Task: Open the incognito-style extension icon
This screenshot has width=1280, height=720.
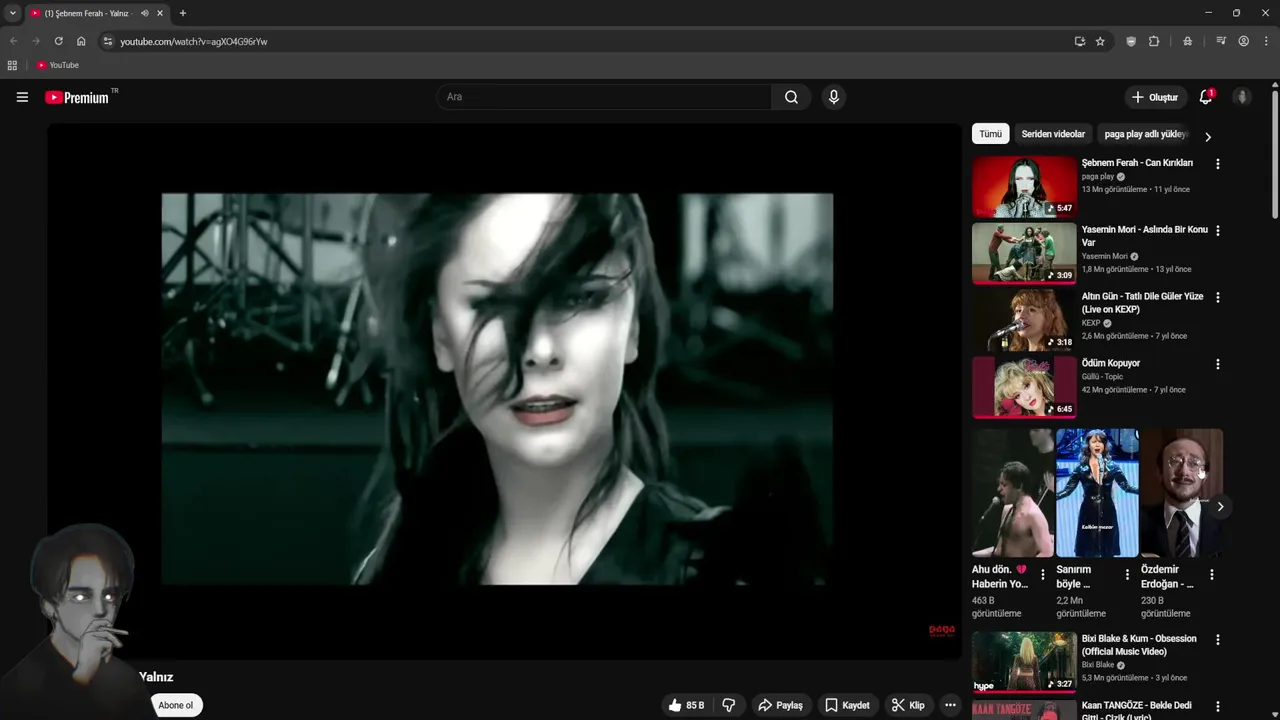Action: click(x=1187, y=41)
